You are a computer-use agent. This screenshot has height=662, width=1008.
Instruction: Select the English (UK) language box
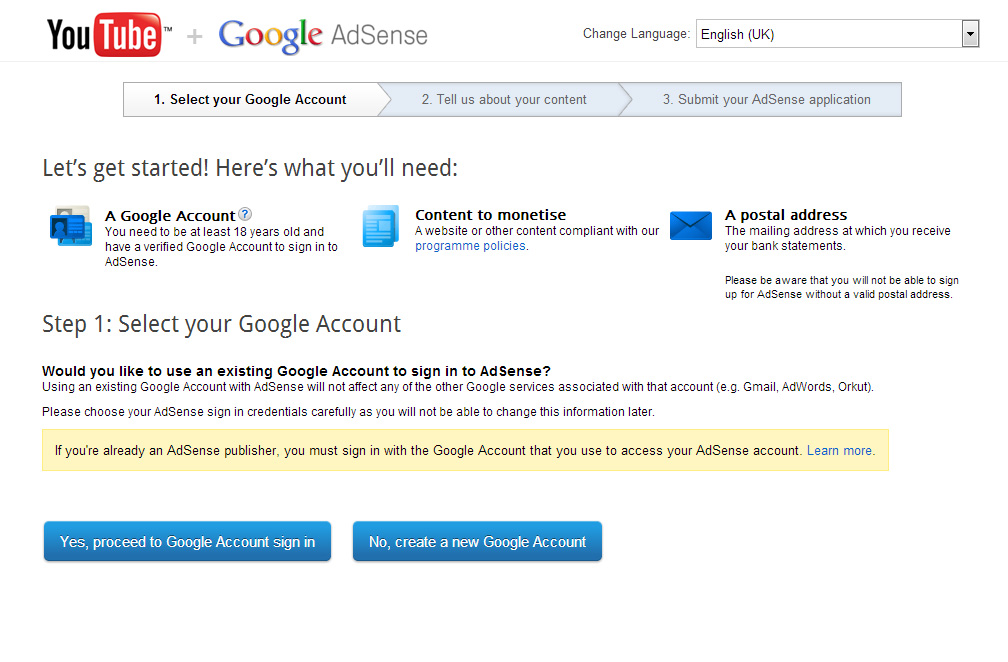[x=837, y=33]
